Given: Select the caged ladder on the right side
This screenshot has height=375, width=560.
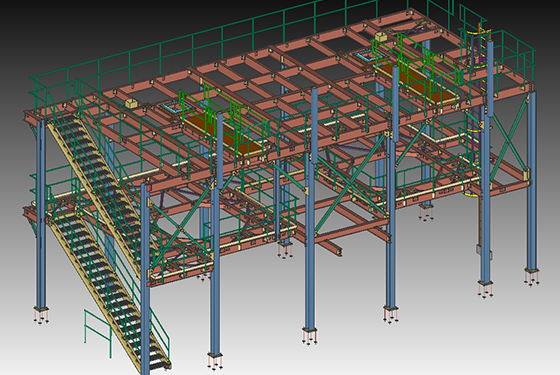Looking at the screenshot, I should point(476,107).
